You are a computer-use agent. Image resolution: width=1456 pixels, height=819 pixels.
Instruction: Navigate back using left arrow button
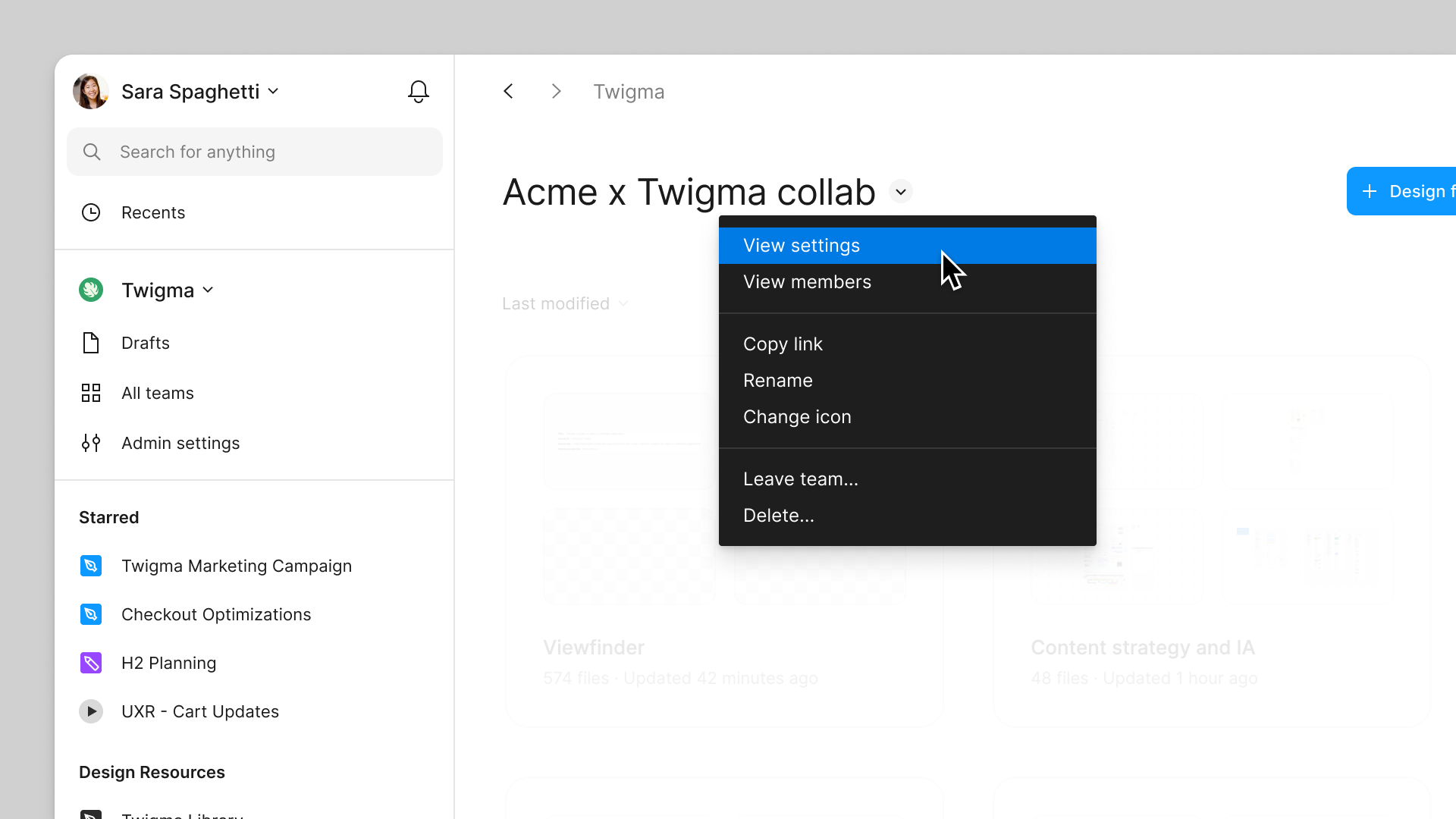click(x=510, y=92)
